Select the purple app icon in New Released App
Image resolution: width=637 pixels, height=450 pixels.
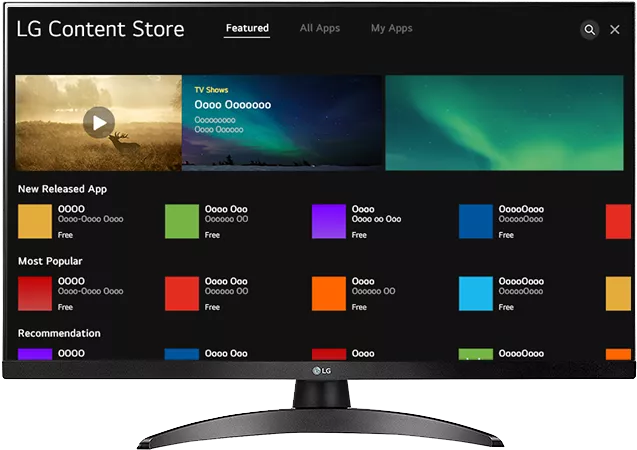(329, 221)
